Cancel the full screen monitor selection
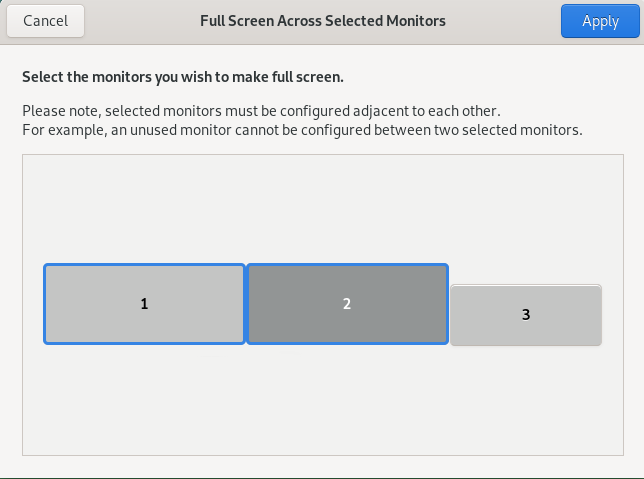Viewport: 644px width, 479px height. pos(45,21)
